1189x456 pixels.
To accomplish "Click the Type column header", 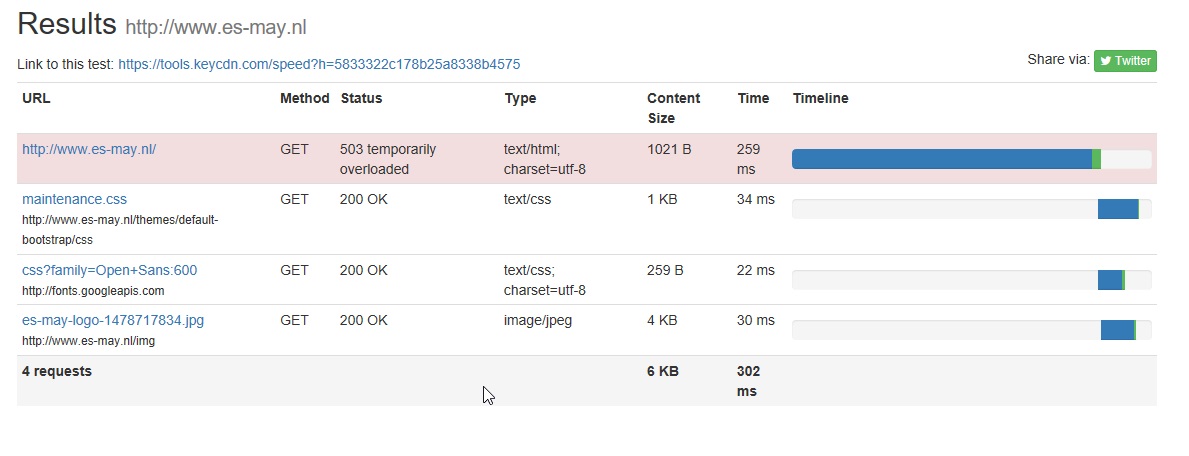I will 520,98.
